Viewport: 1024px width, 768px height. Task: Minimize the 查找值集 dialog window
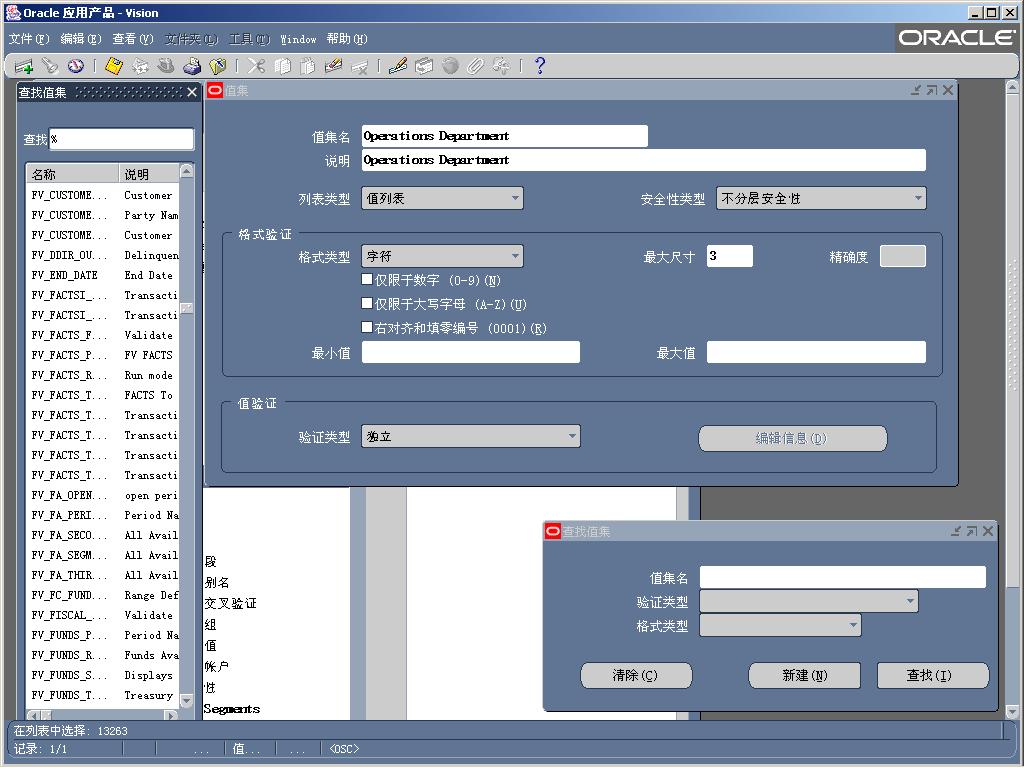pyautogui.click(x=956, y=531)
